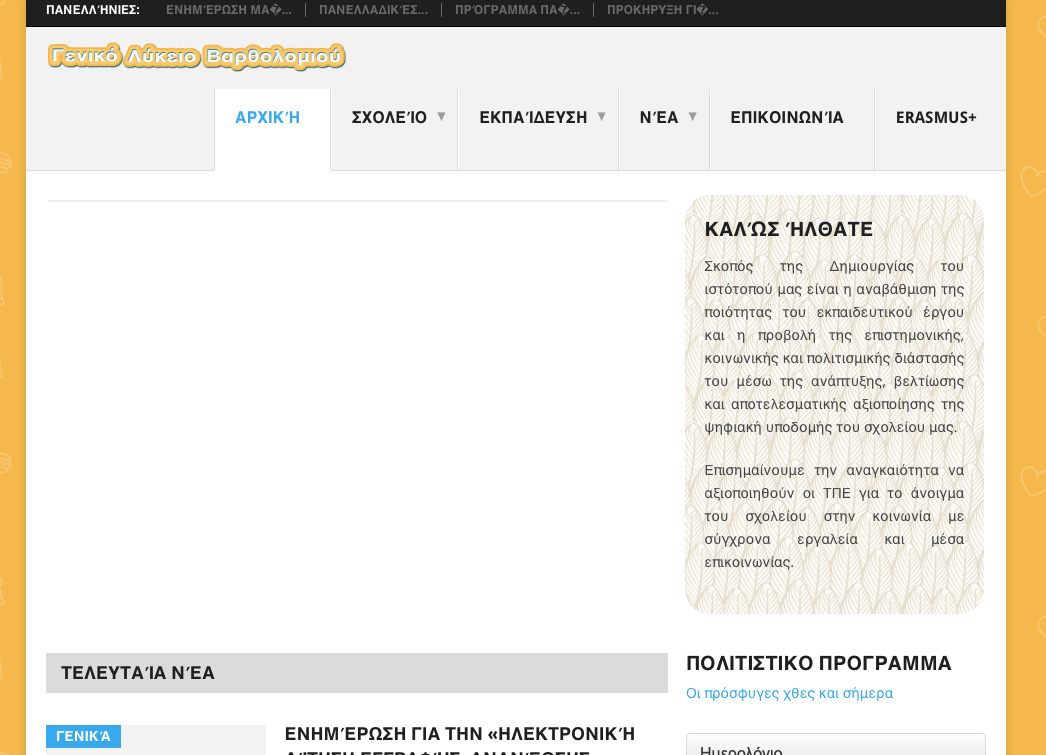Click the Ημερολόγιο widget box
Image resolution: width=1046 pixels, height=755 pixels.
tap(835, 744)
